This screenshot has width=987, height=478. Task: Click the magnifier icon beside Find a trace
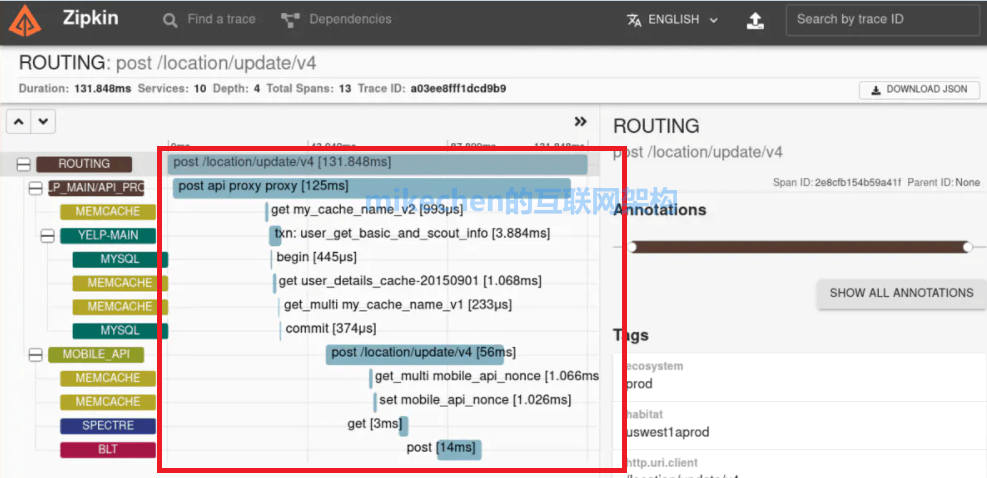pos(170,20)
